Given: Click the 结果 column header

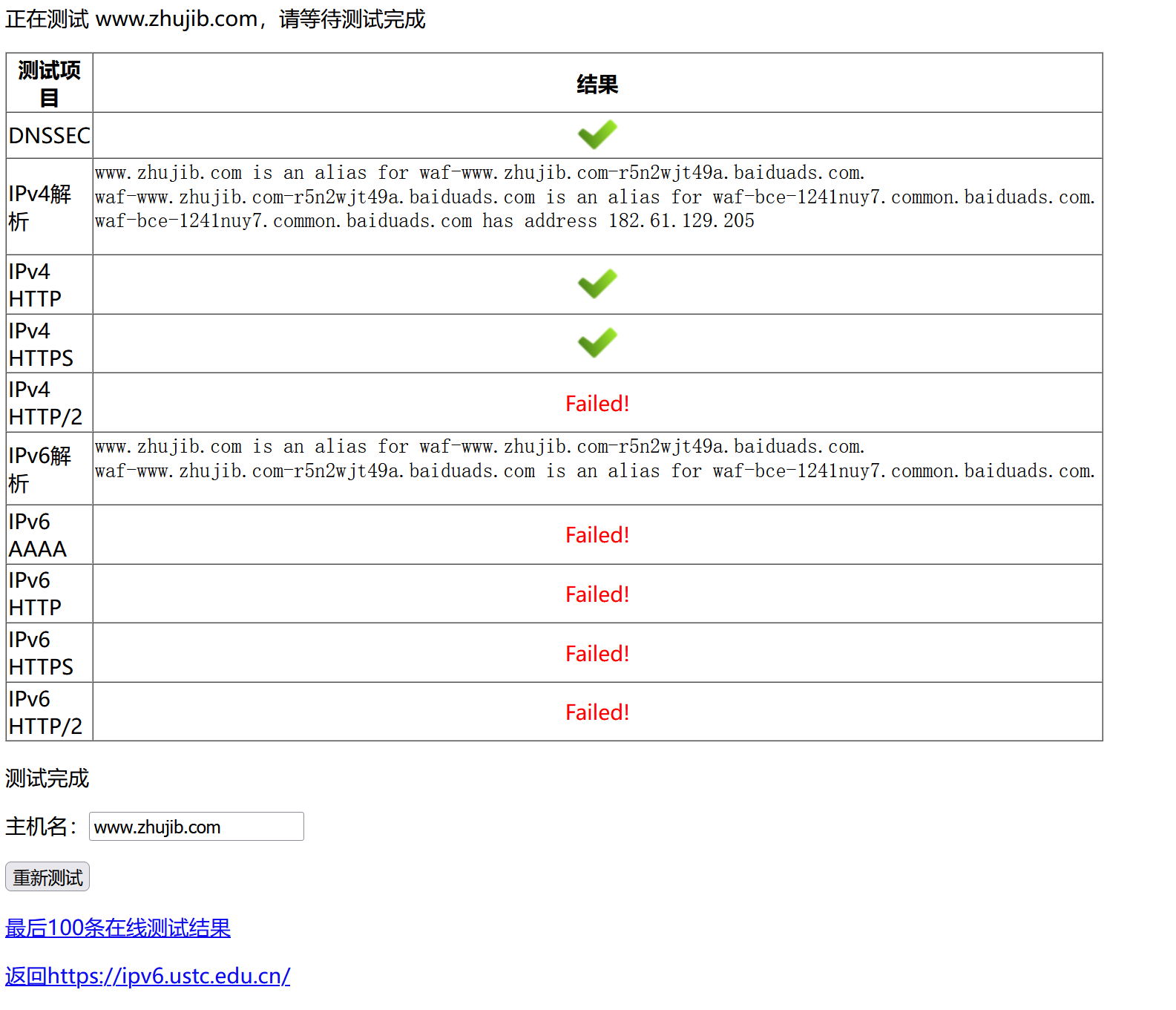Looking at the screenshot, I should pos(597,84).
